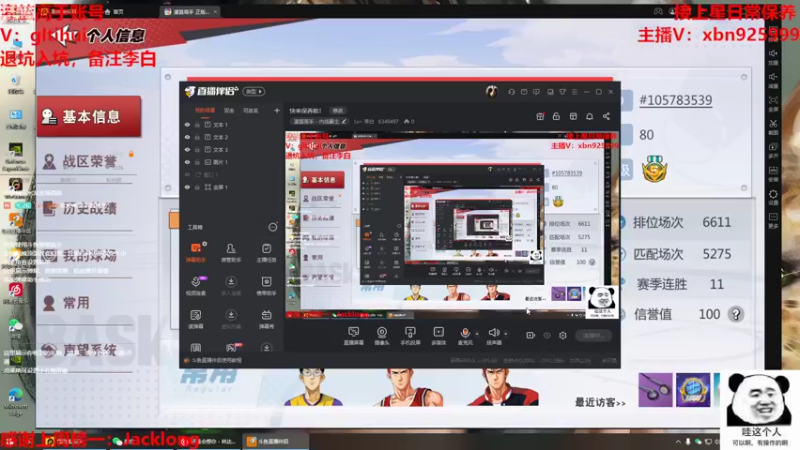Hide the 全屏 1 layer
The image size is (800, 450).
click(187, 187)
